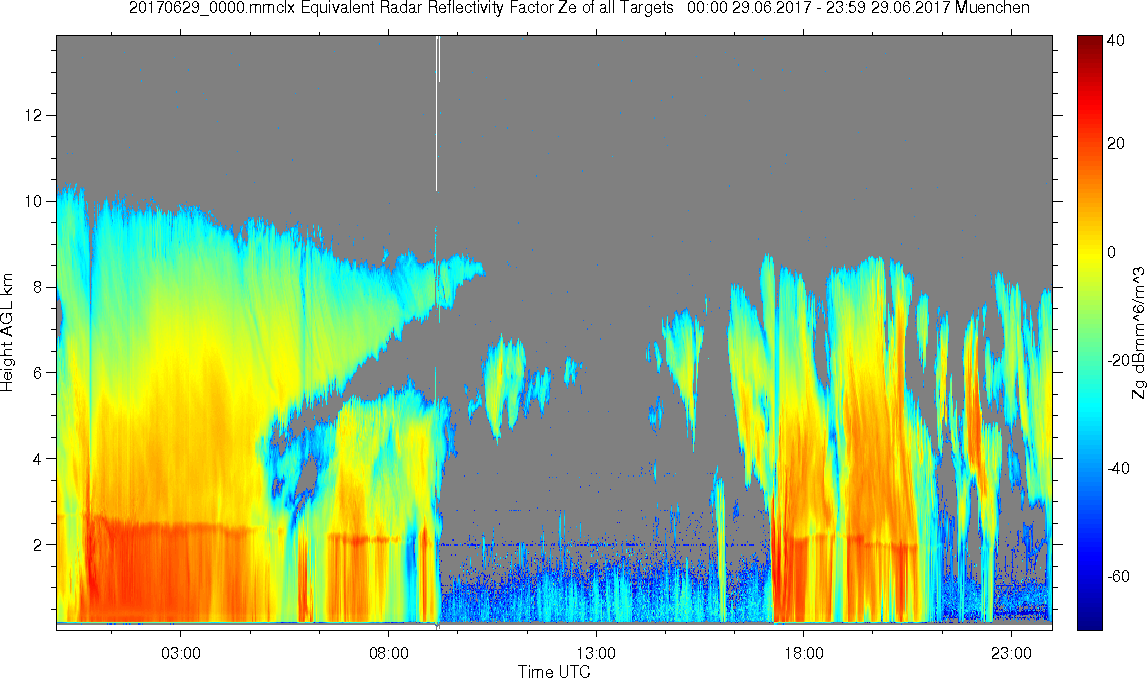Viewport: 1147px width, 678px height.
Task: Click the 23:00 time tick label
Action: 1011,652
